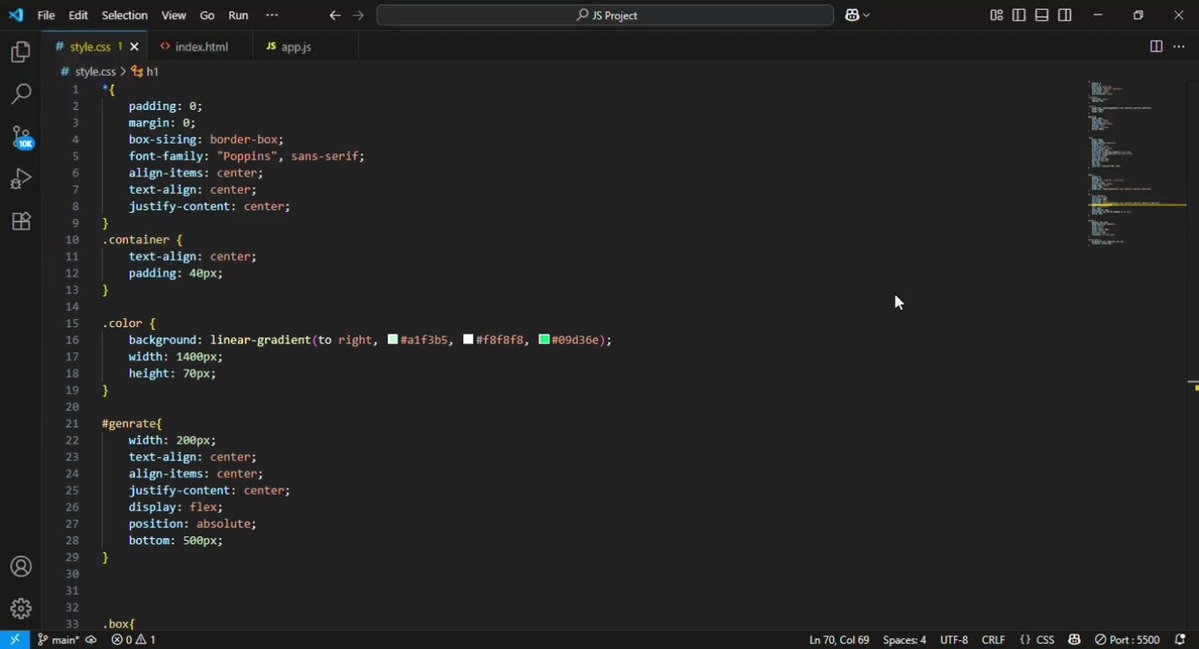Click Customize Layout icon

pos(996,15)
